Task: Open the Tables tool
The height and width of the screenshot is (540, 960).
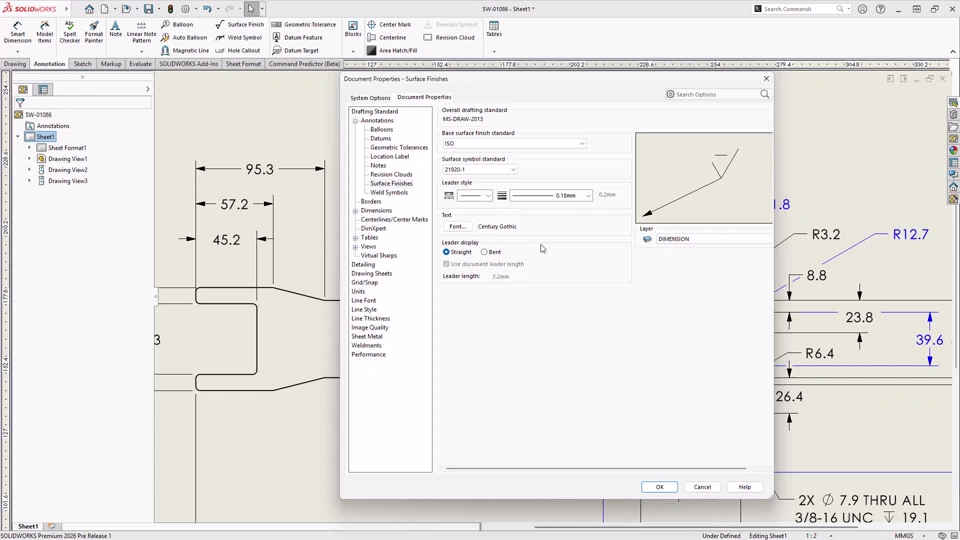Action: coord(494,30)
